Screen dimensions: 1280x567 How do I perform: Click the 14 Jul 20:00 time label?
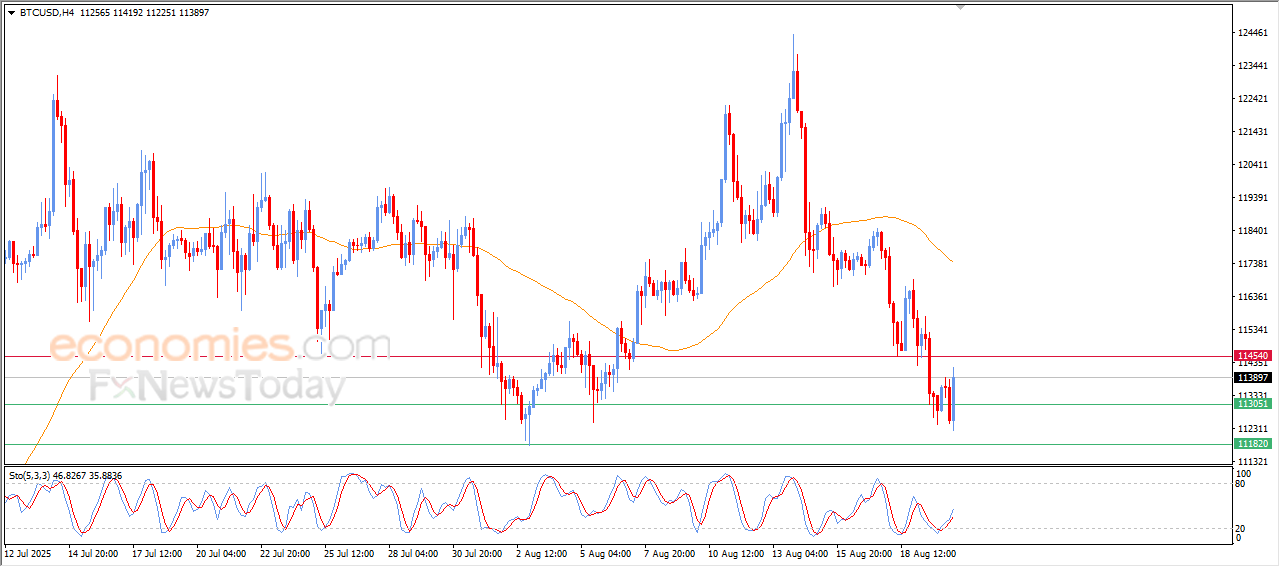pos(93,552)
